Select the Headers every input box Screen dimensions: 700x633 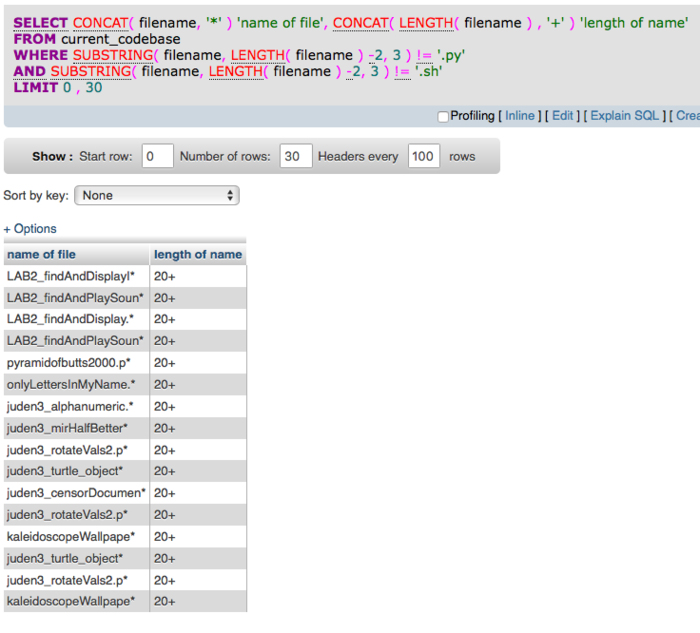(x=423, y=157)
